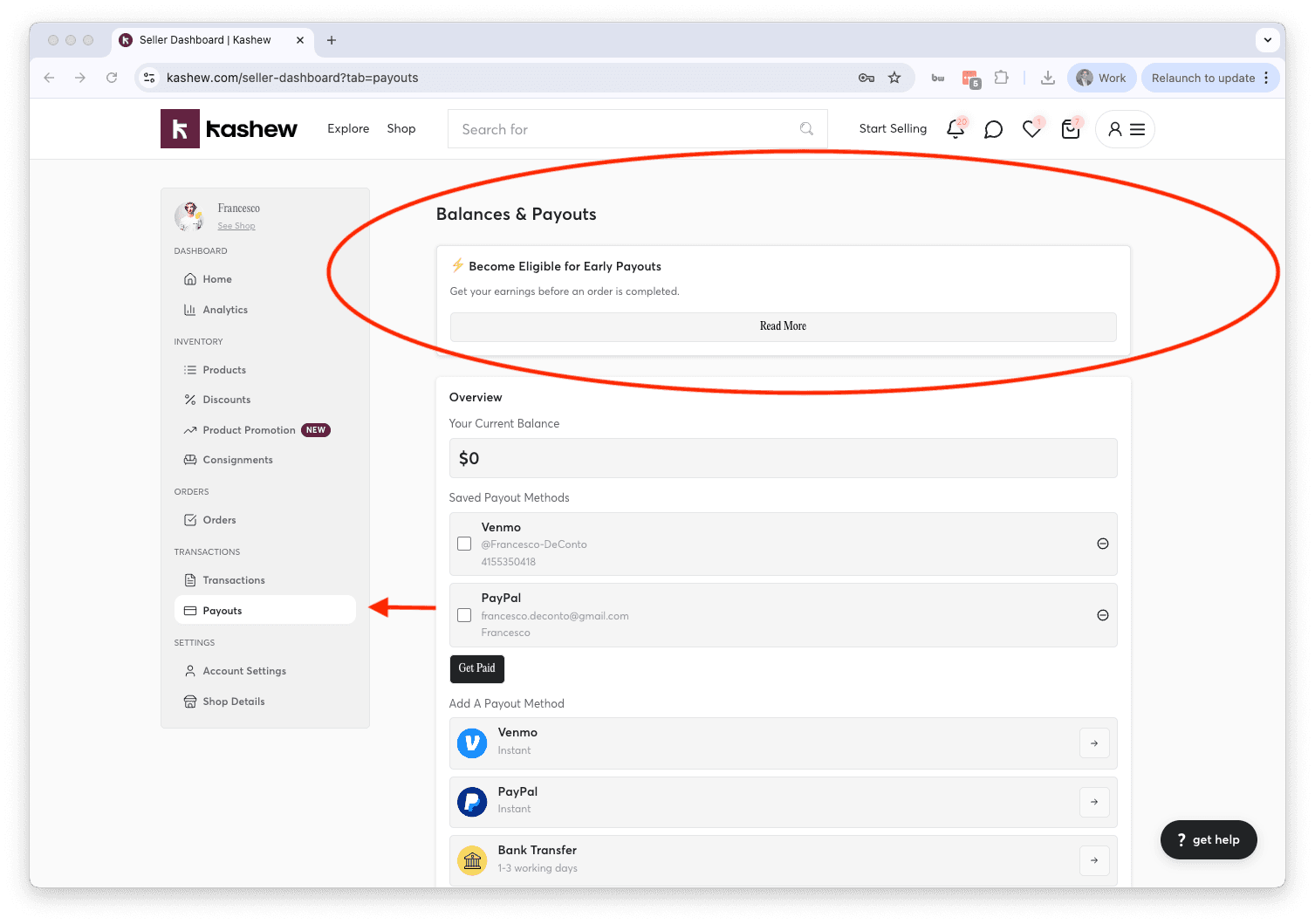Open the wishlist heart icon

[1032, 129]
